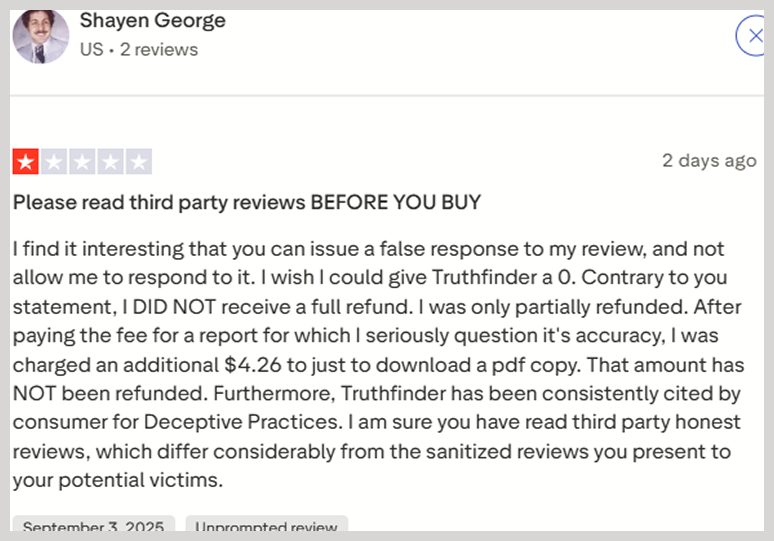Open the '2 days ago' timestamp
This screenshot has height=541, width=774.
click(709, 161)
